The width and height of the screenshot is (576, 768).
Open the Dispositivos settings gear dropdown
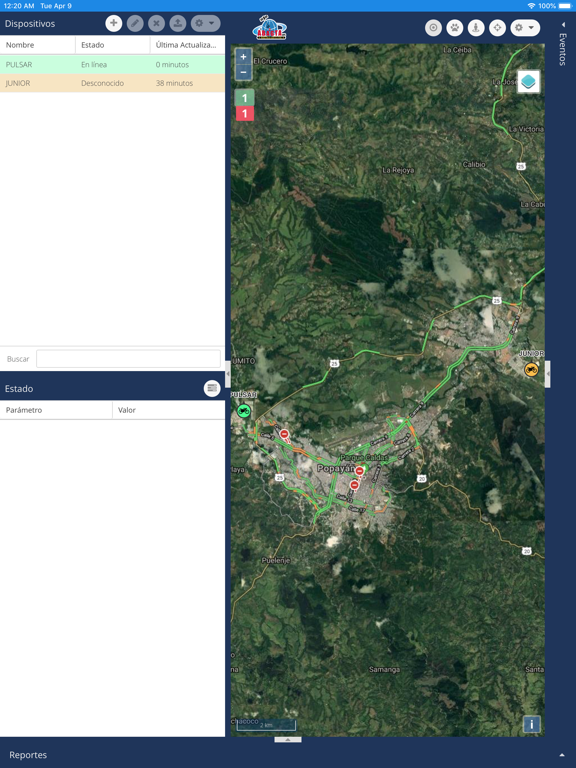tap(205, 23)
